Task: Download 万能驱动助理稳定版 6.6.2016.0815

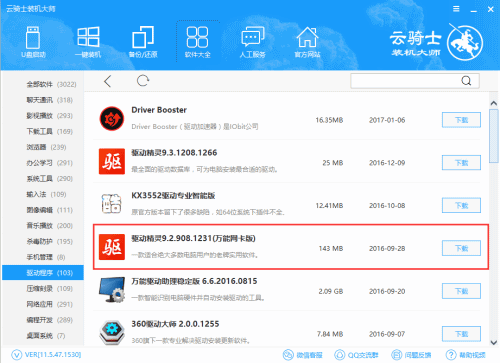Action: 461,291
